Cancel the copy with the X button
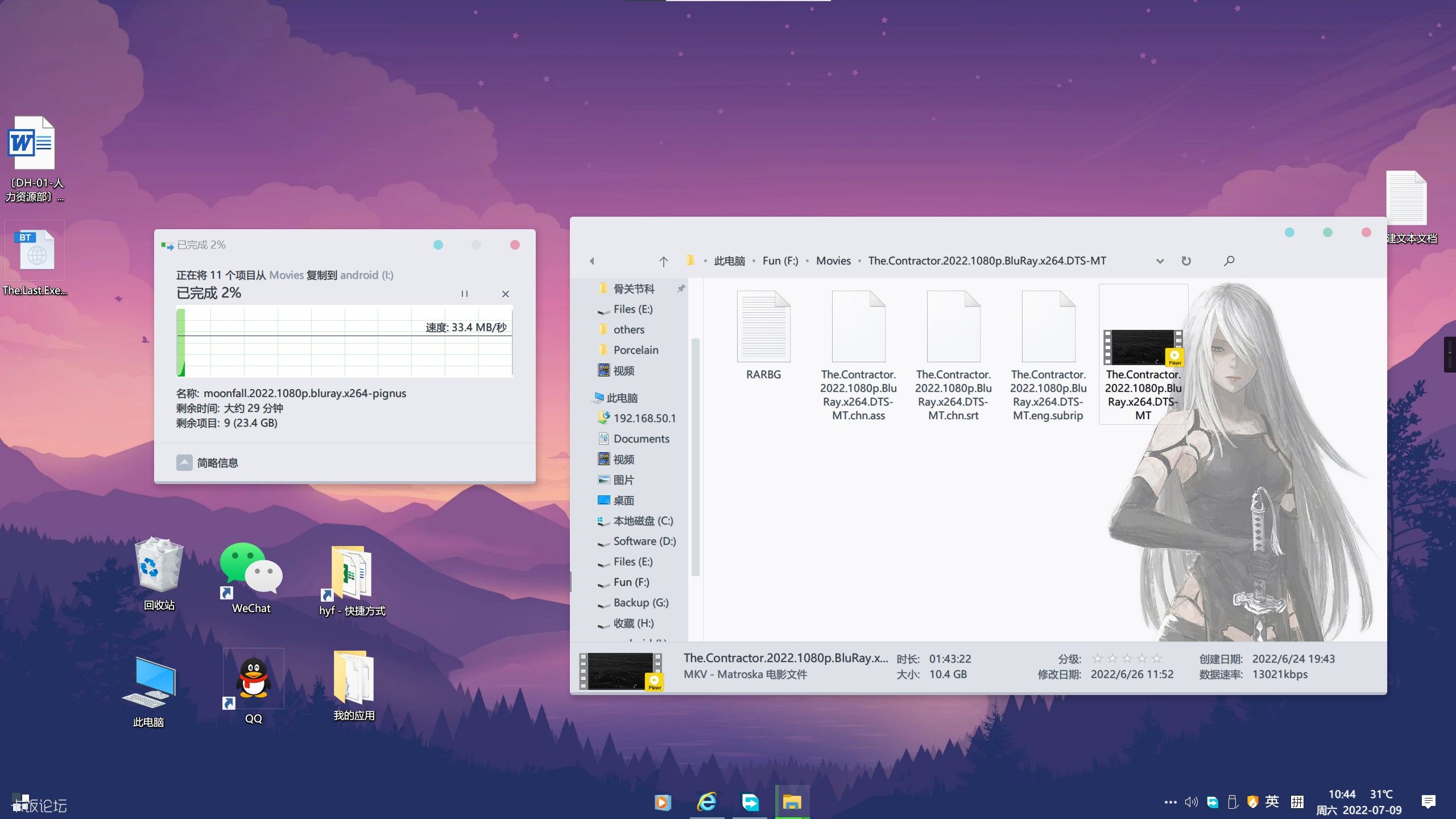Viewport: 1456px width, 819px height. coord(505,293)
